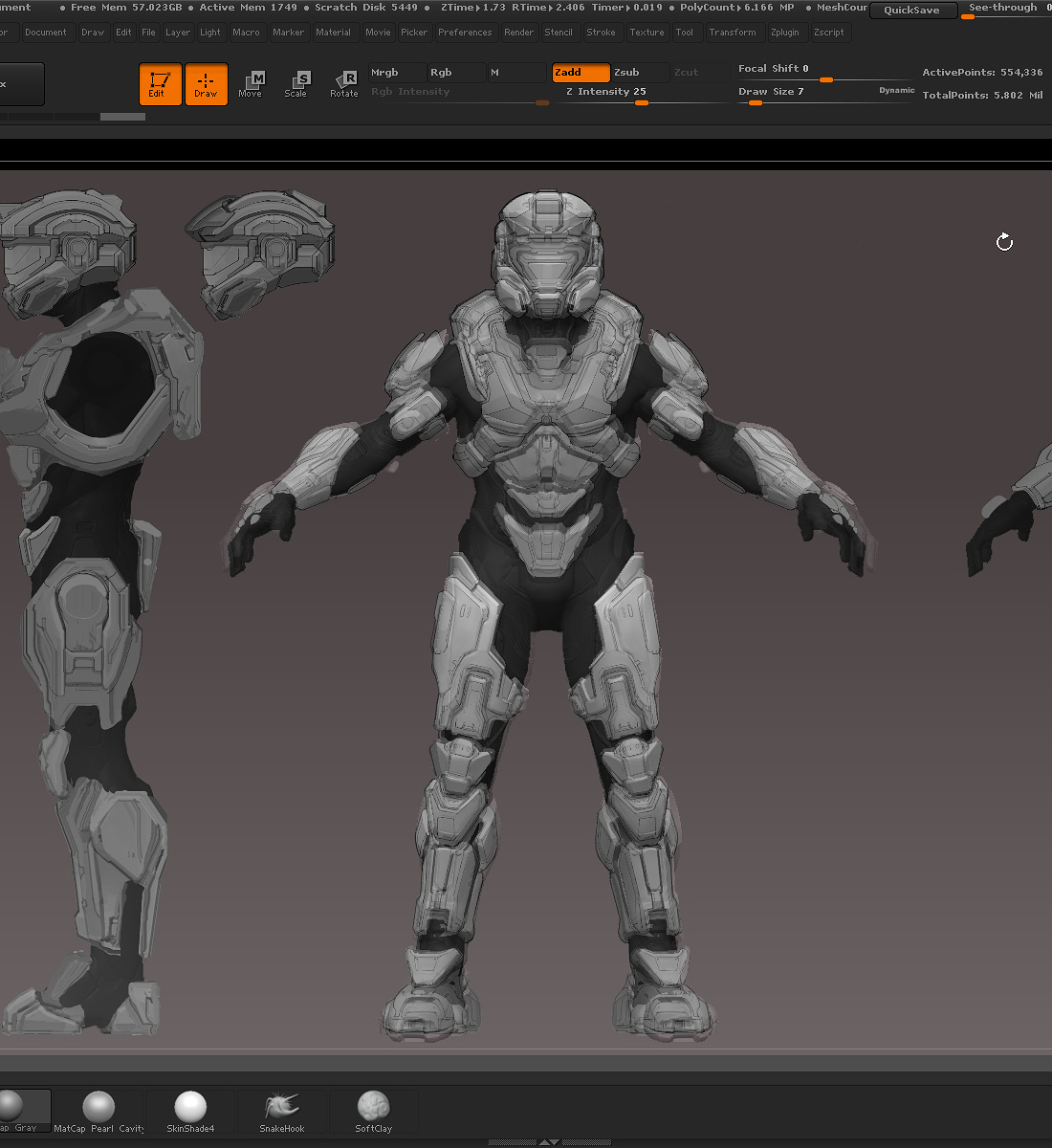Click the "Active Mem 1749" status text
Viewport: 1052px width, 1148px height.
248,8
